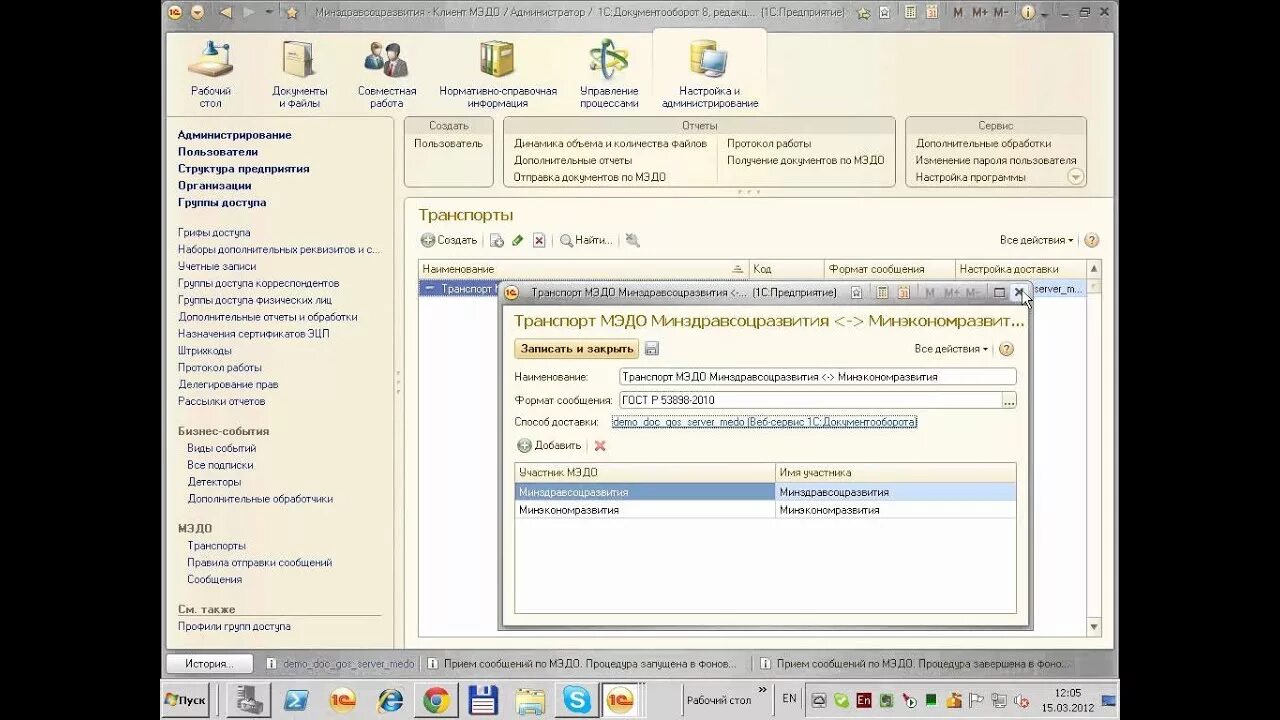
Task: Click into the Формат сообщения field
Action: pos(810,400)
